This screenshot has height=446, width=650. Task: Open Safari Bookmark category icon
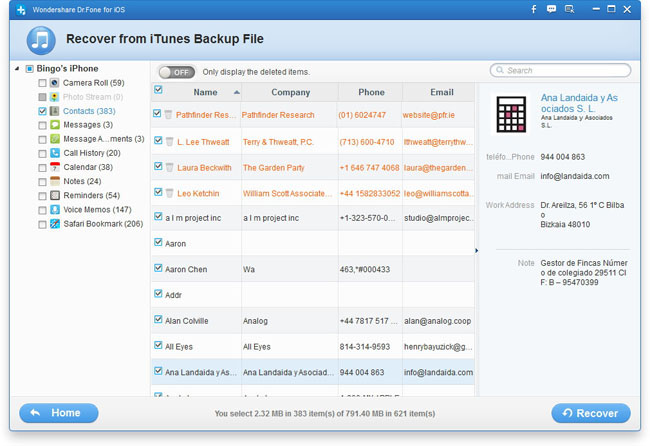55,224
